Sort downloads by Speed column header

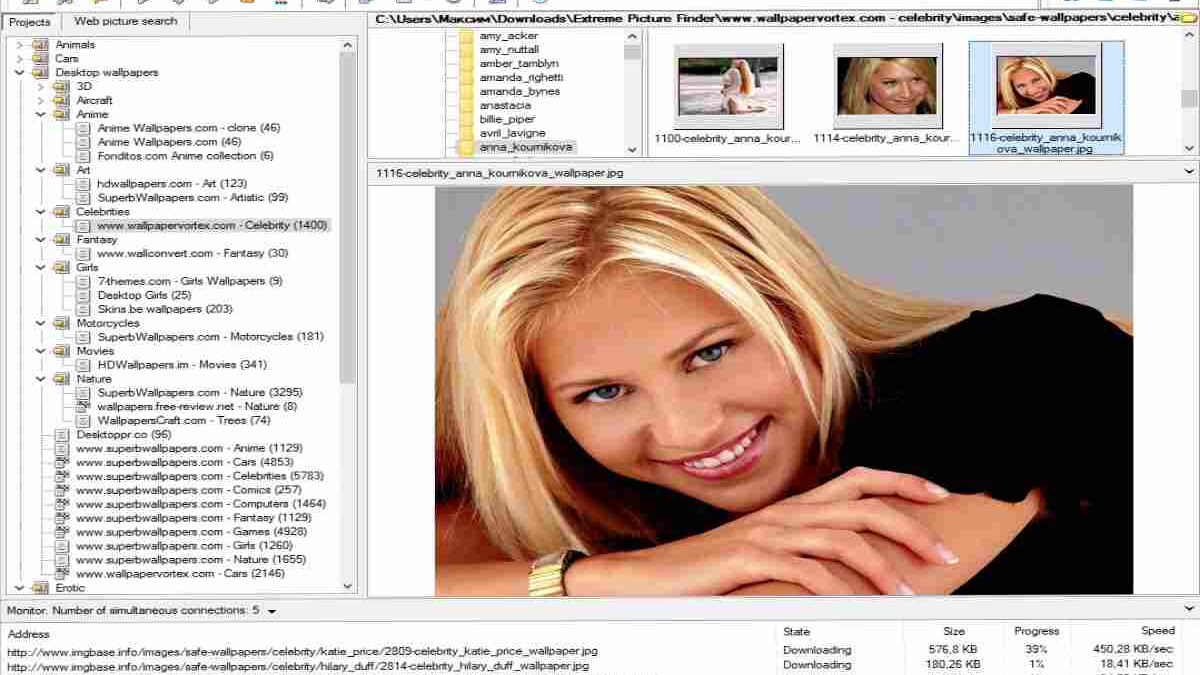coord(1158,632)
